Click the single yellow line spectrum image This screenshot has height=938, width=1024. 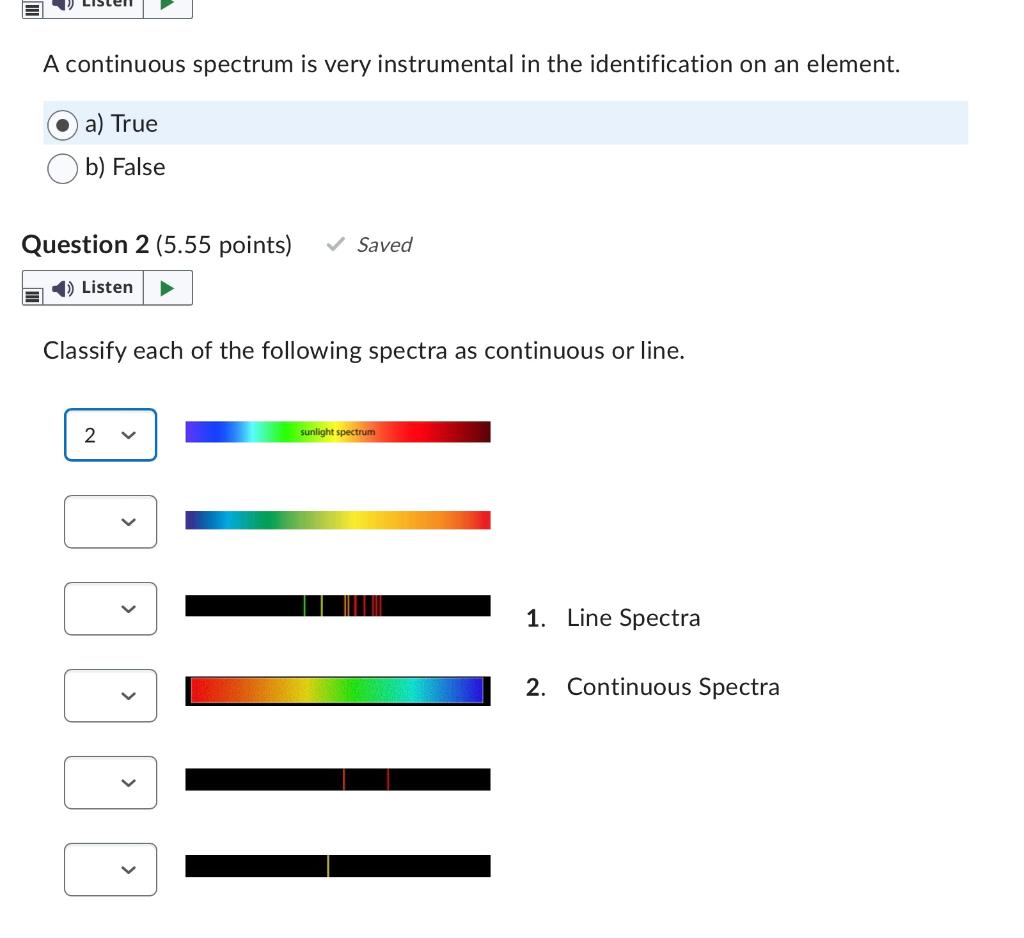point(338,866)
